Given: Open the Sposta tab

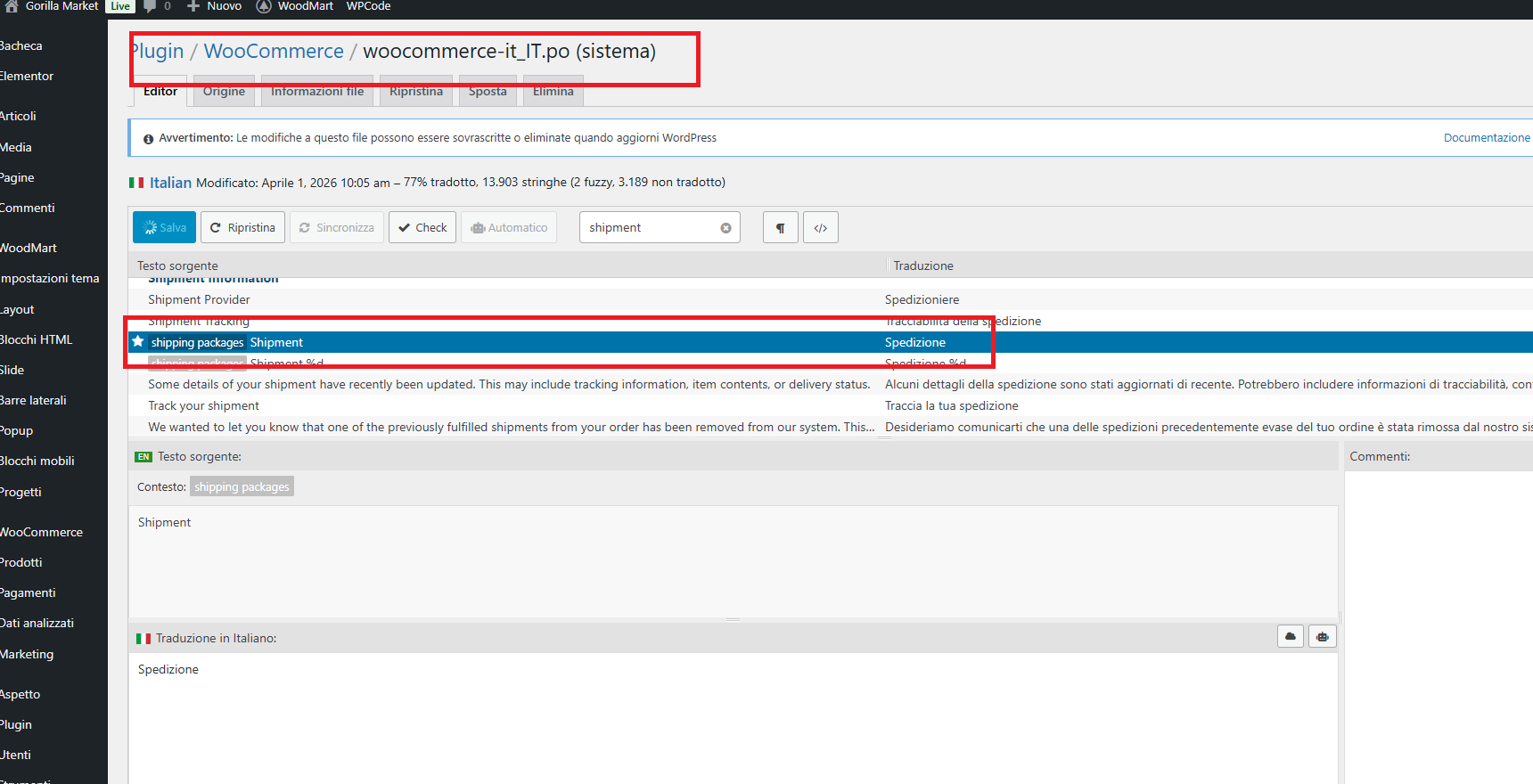Looking at the screenshot, I should tap(488, 92).
